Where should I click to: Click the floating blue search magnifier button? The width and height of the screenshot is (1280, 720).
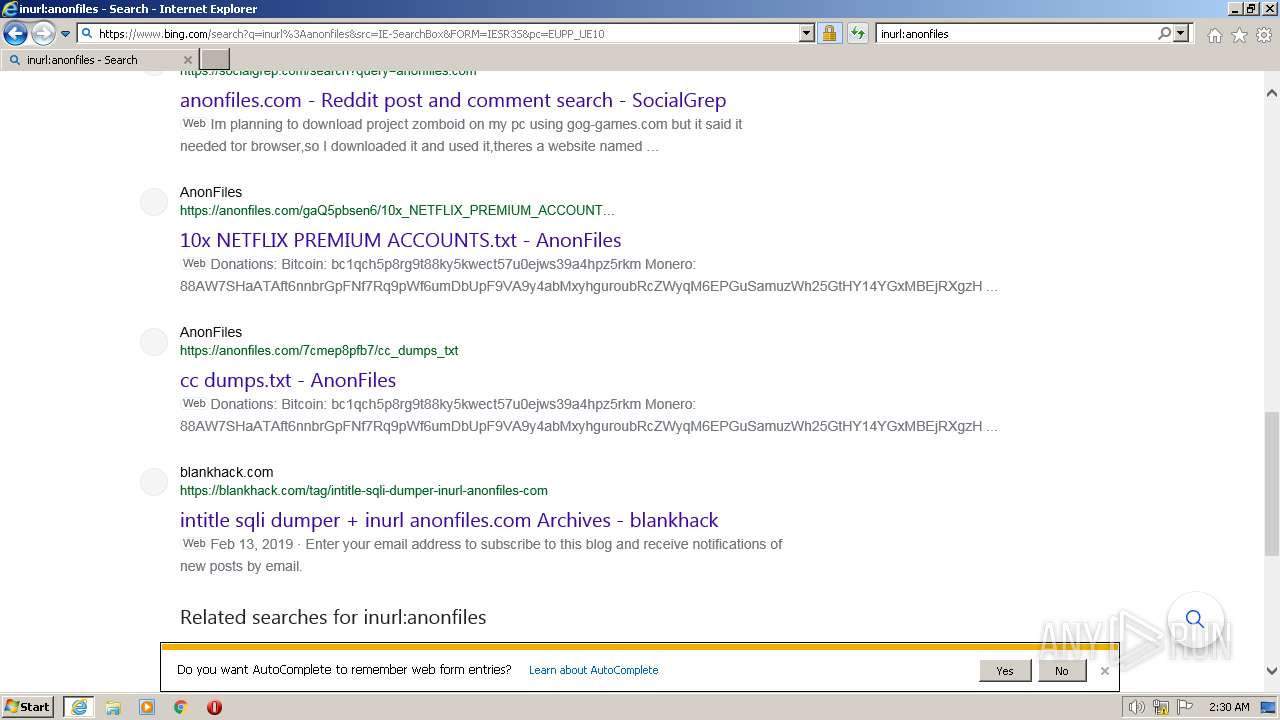point(1194,619)
